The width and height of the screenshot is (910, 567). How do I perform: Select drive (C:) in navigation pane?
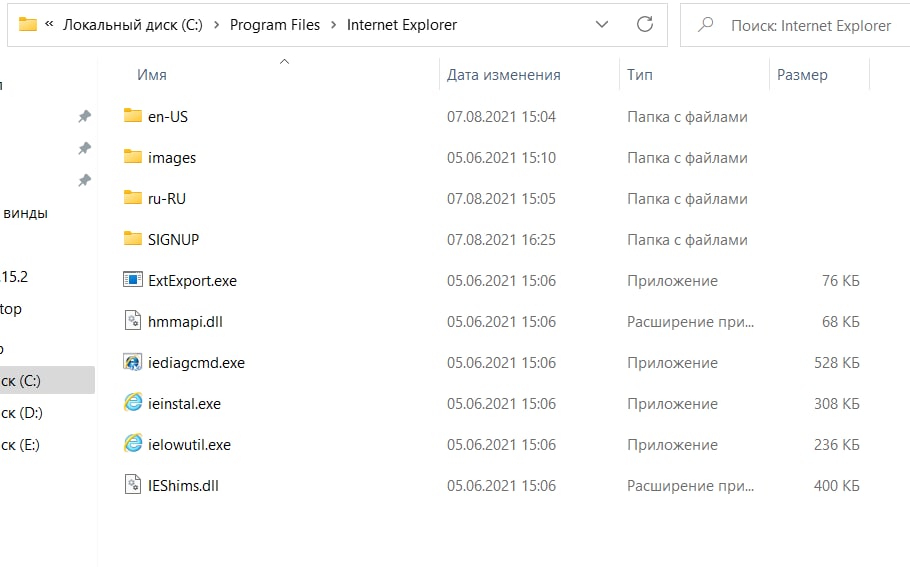[47, 380]
